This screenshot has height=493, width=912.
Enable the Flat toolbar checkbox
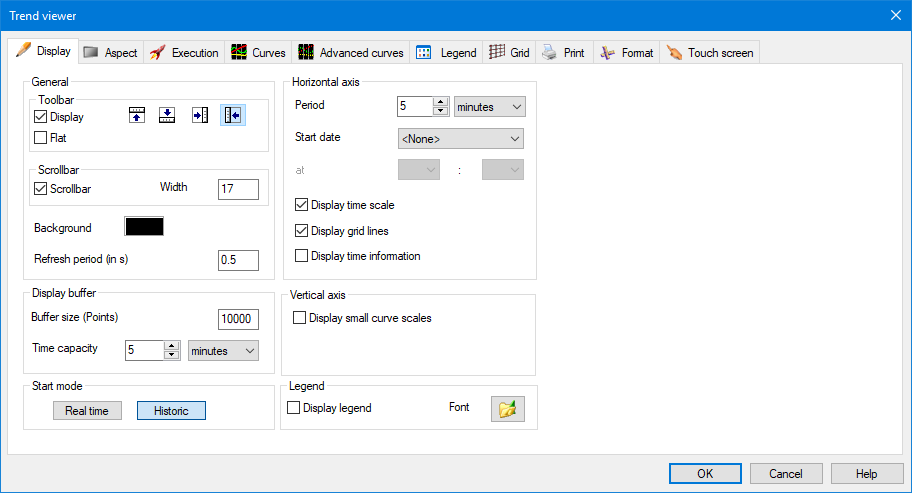point(41,138)
